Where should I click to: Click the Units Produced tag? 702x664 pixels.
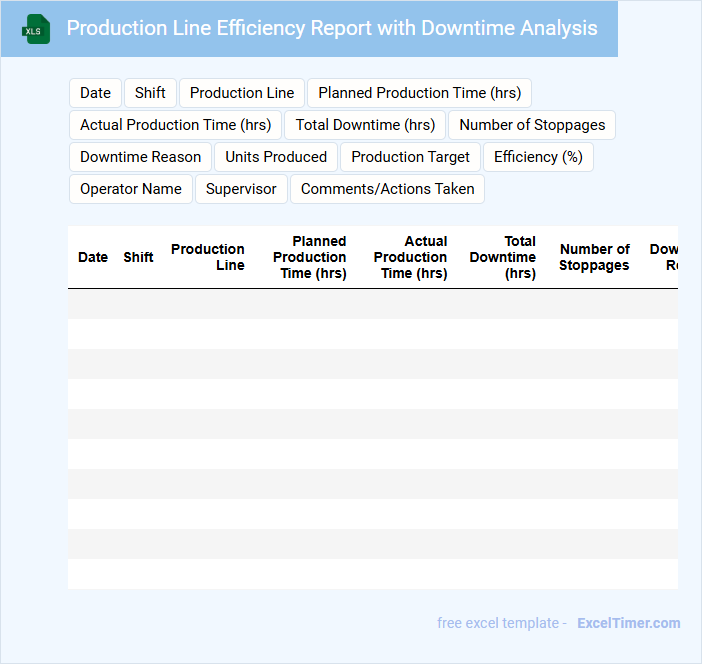[x=276, y=157]
